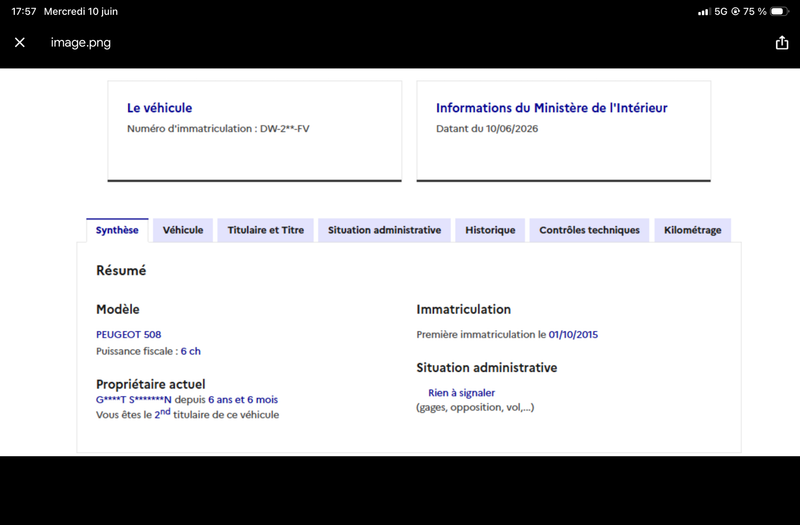Click the Immatriculation heading
The height and width of the screenshot is (525, 800).
(x=463, y=309)
